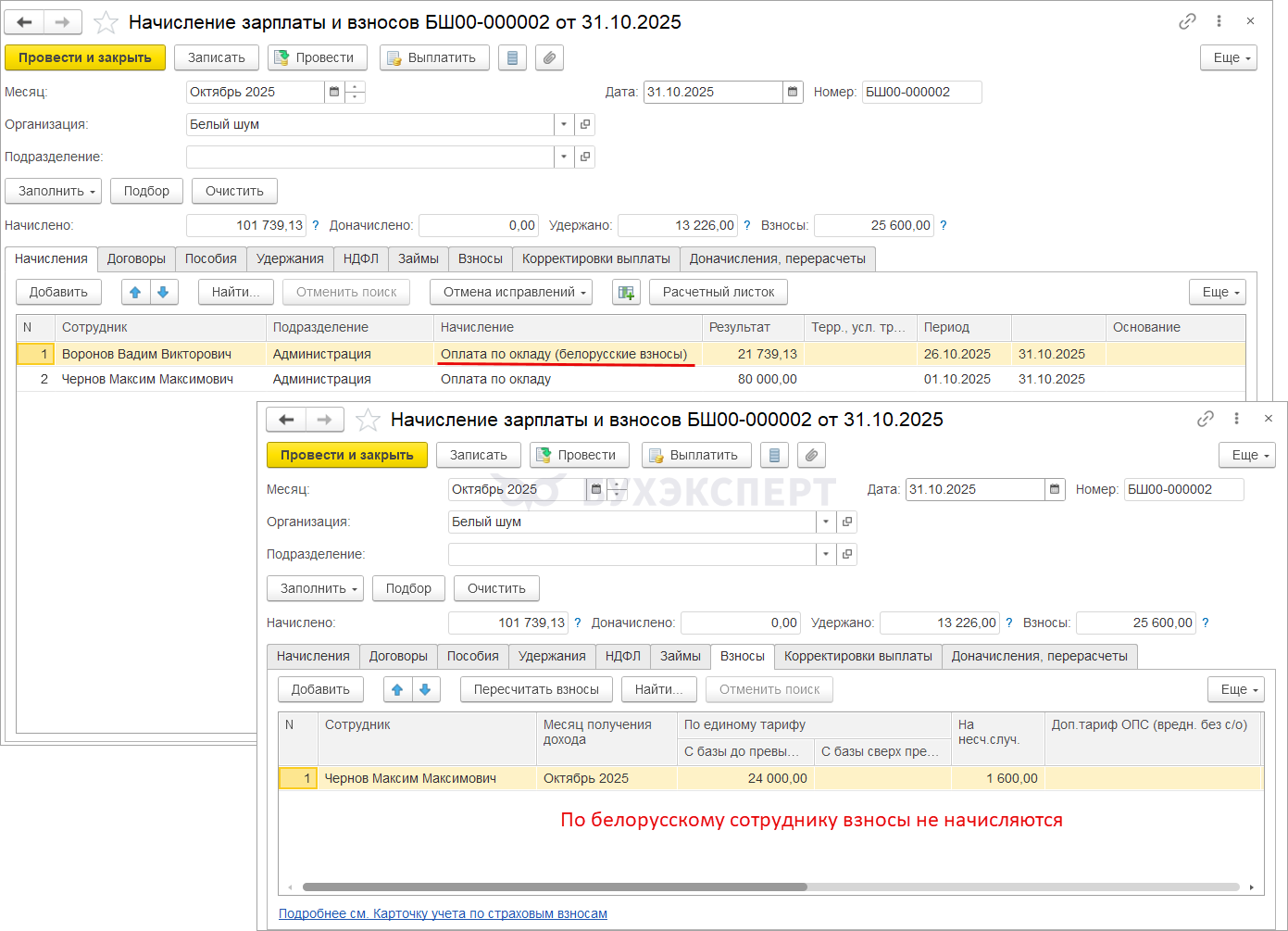Switch to the НДФЛ tab in front window
1288x931 pixels.
click(x=622, y=656)
